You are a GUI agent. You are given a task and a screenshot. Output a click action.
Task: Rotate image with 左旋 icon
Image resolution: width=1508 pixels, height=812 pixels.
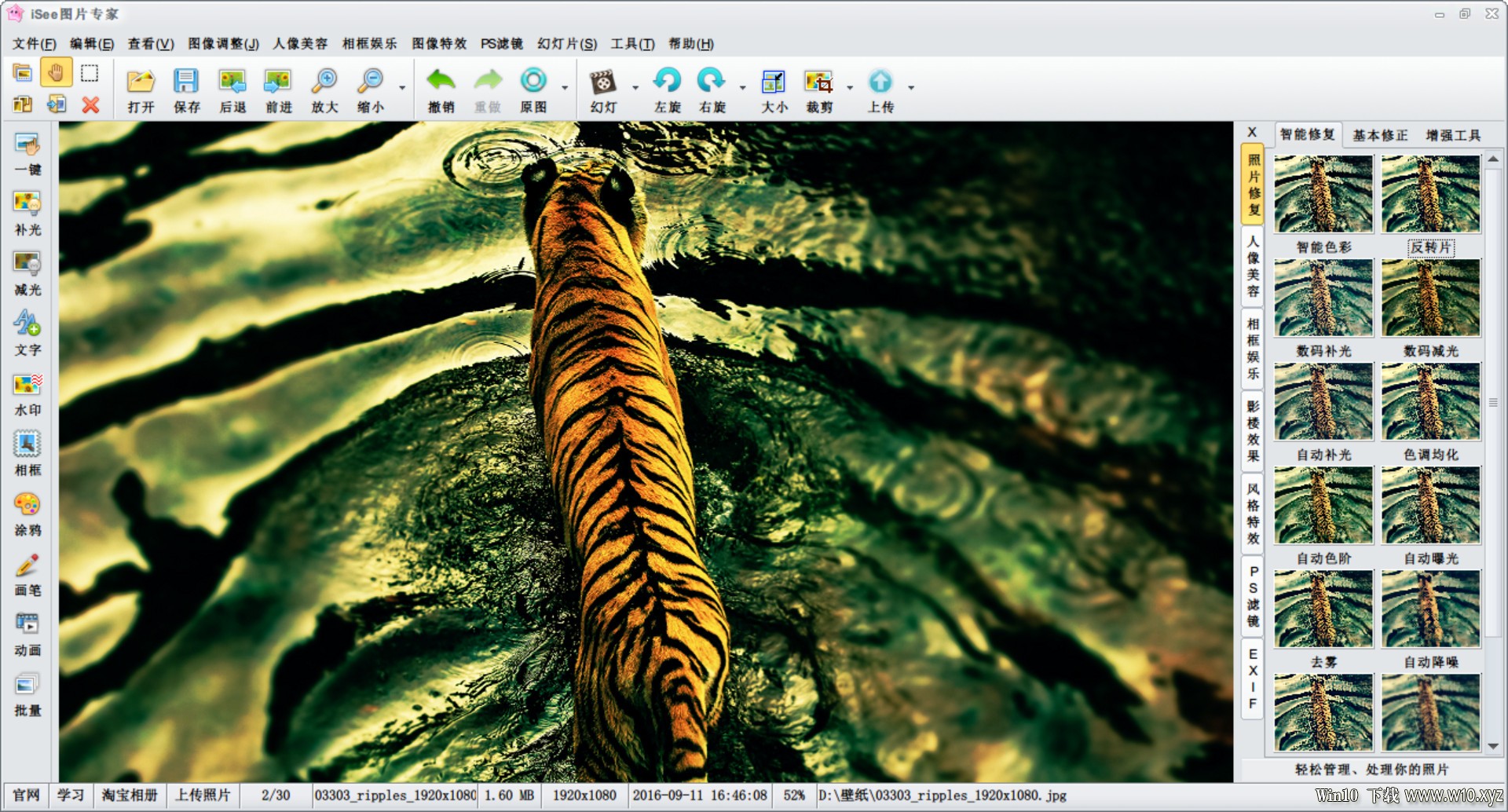tap(668, 82)
